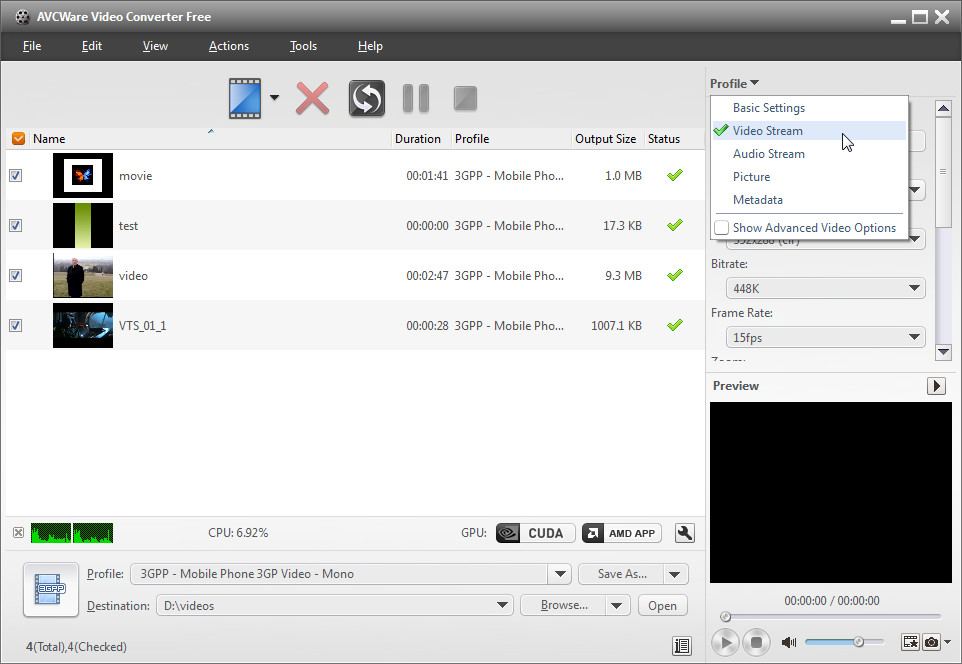Adjust the preview volume slider
The width and height of the screenshot is (962, 664).
click(858, 642)
